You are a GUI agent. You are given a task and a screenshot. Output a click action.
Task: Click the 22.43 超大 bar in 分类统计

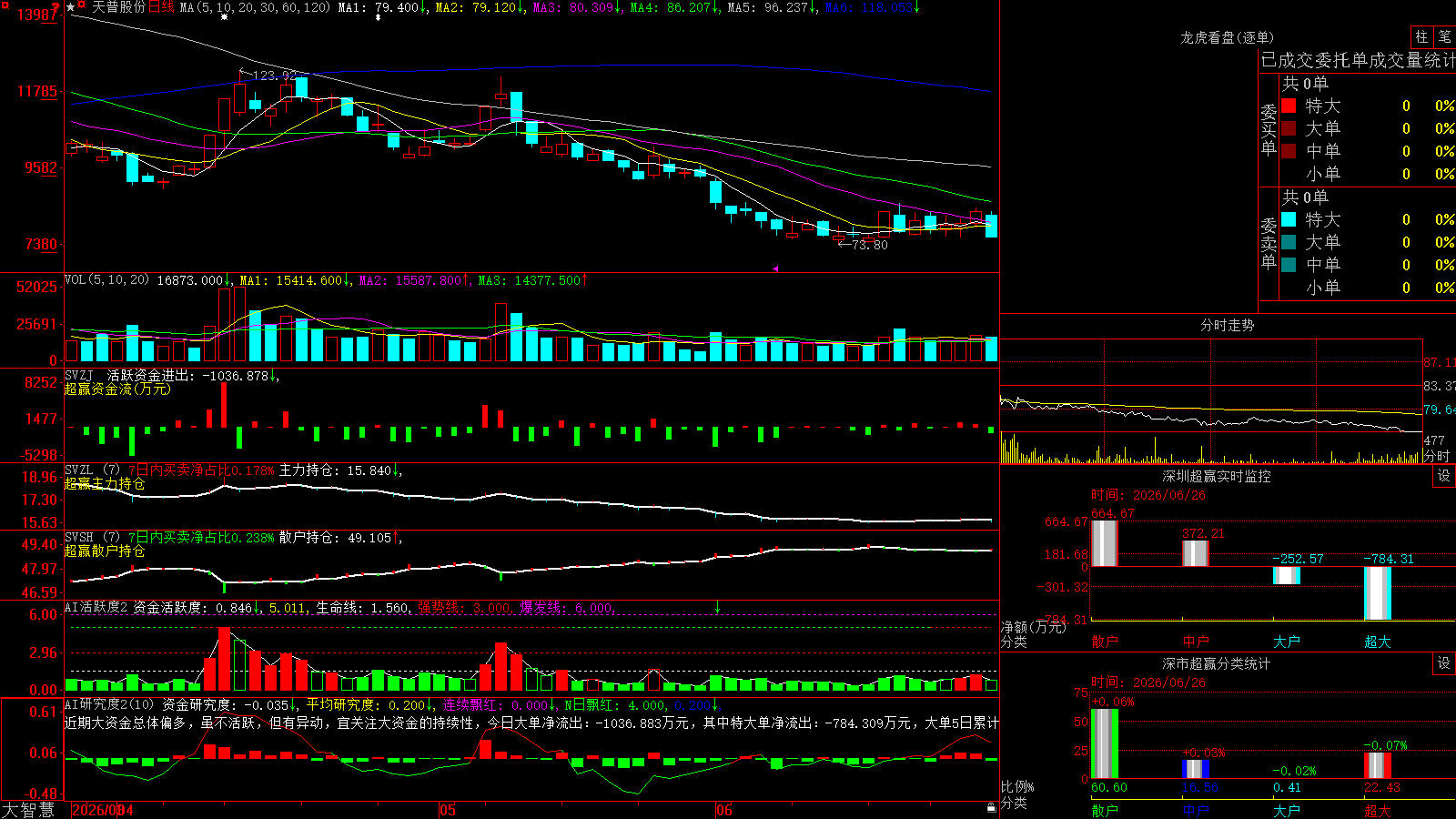click(x=1378, y=765)
